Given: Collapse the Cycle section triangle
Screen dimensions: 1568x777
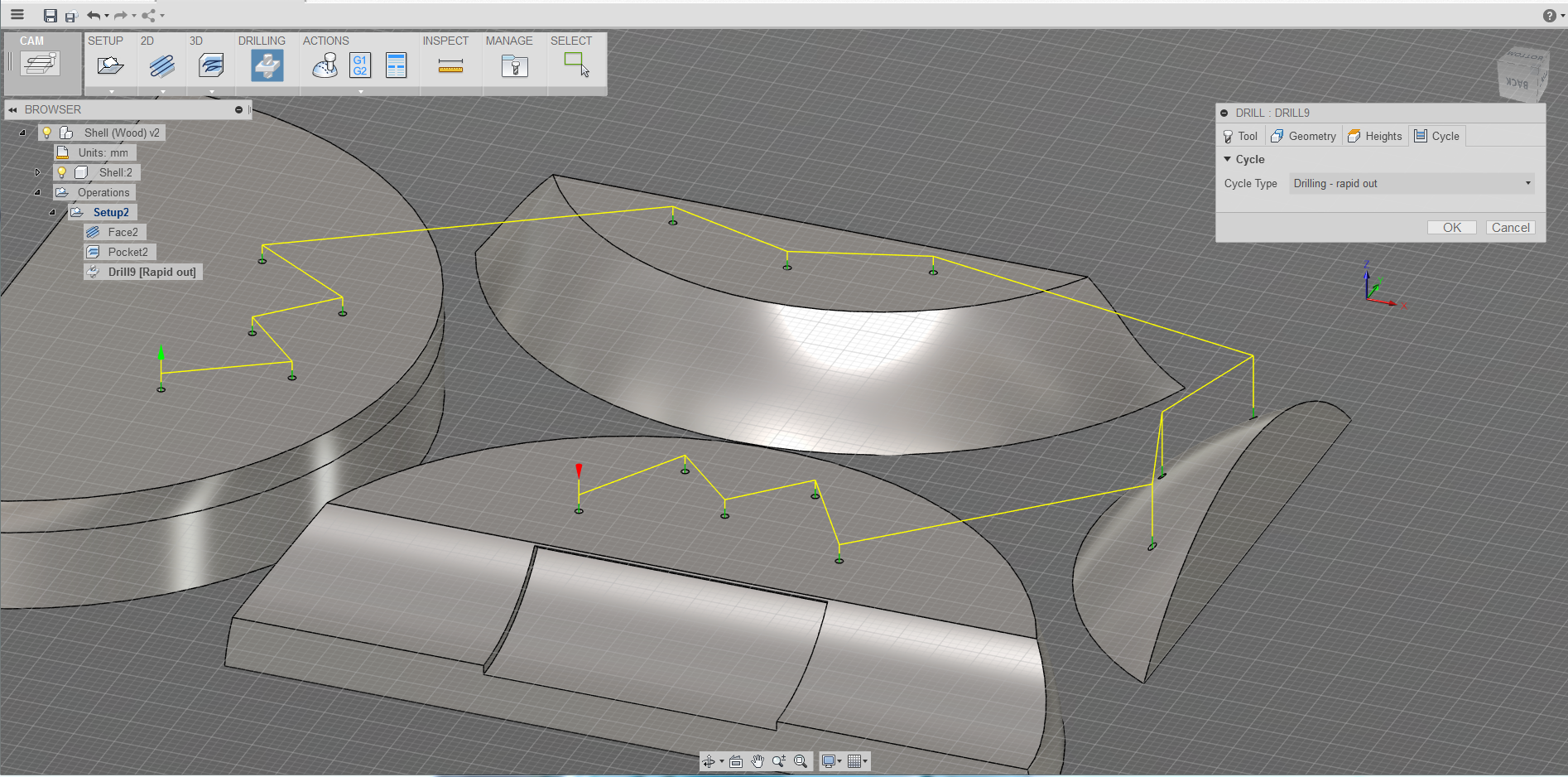Looking at the screenshot, I should pos(1227,159).
